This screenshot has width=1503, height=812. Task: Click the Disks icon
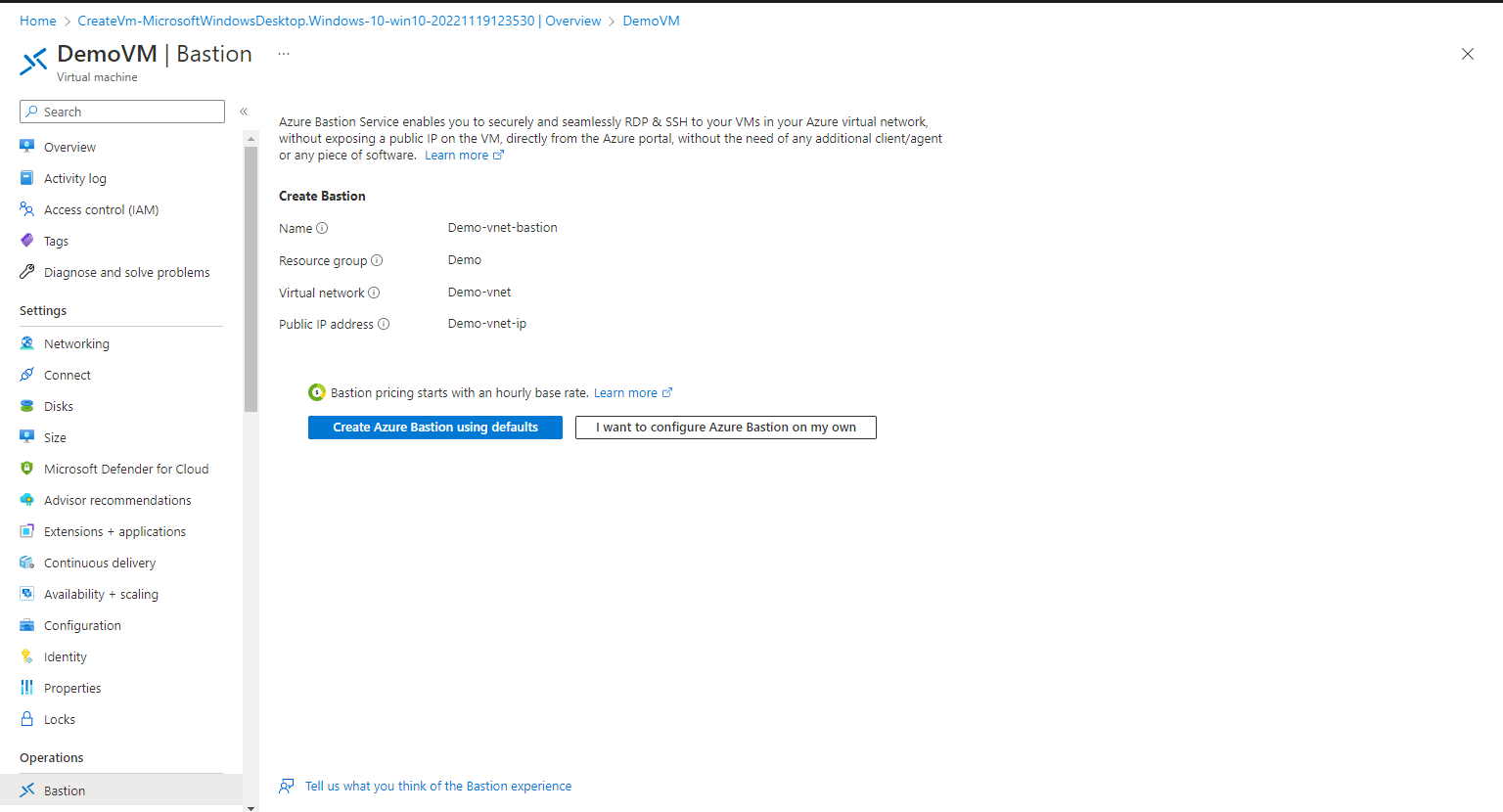point(27,406)
